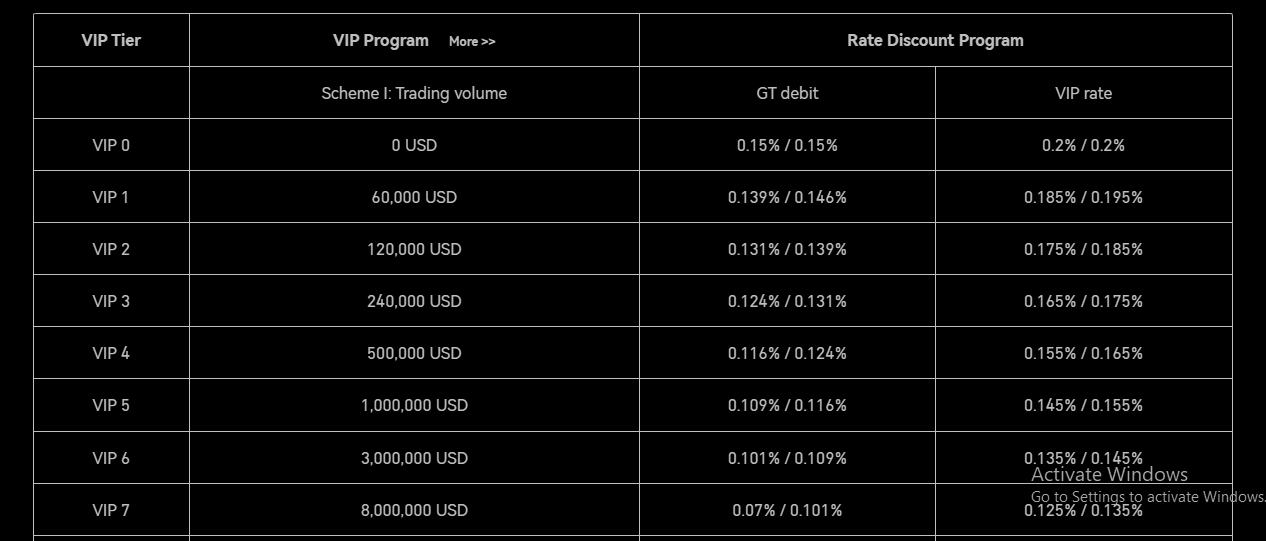Click the VIP 3 tier cell

click(x=111, y=301)
